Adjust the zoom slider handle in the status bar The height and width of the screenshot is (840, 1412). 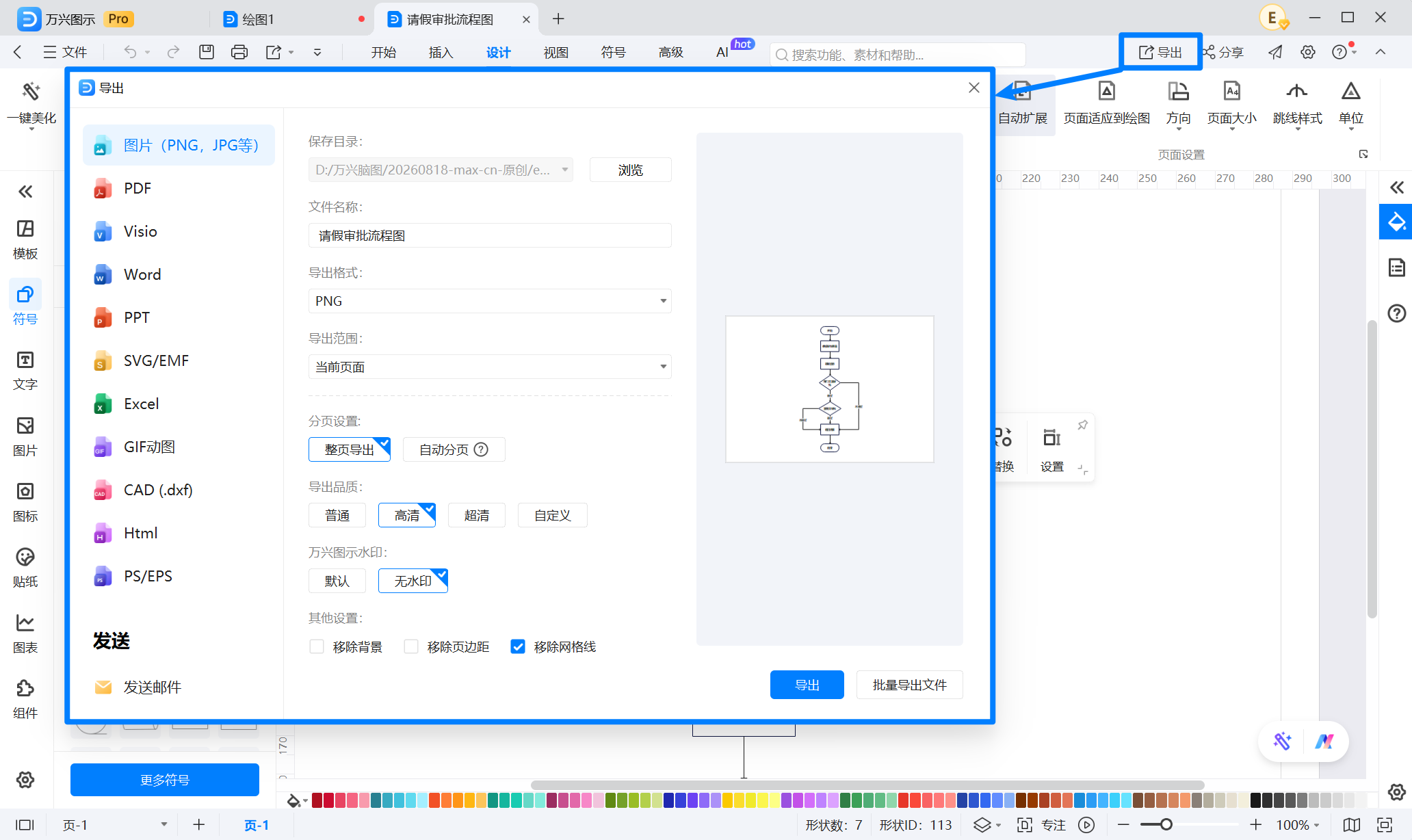[1166, 825]
